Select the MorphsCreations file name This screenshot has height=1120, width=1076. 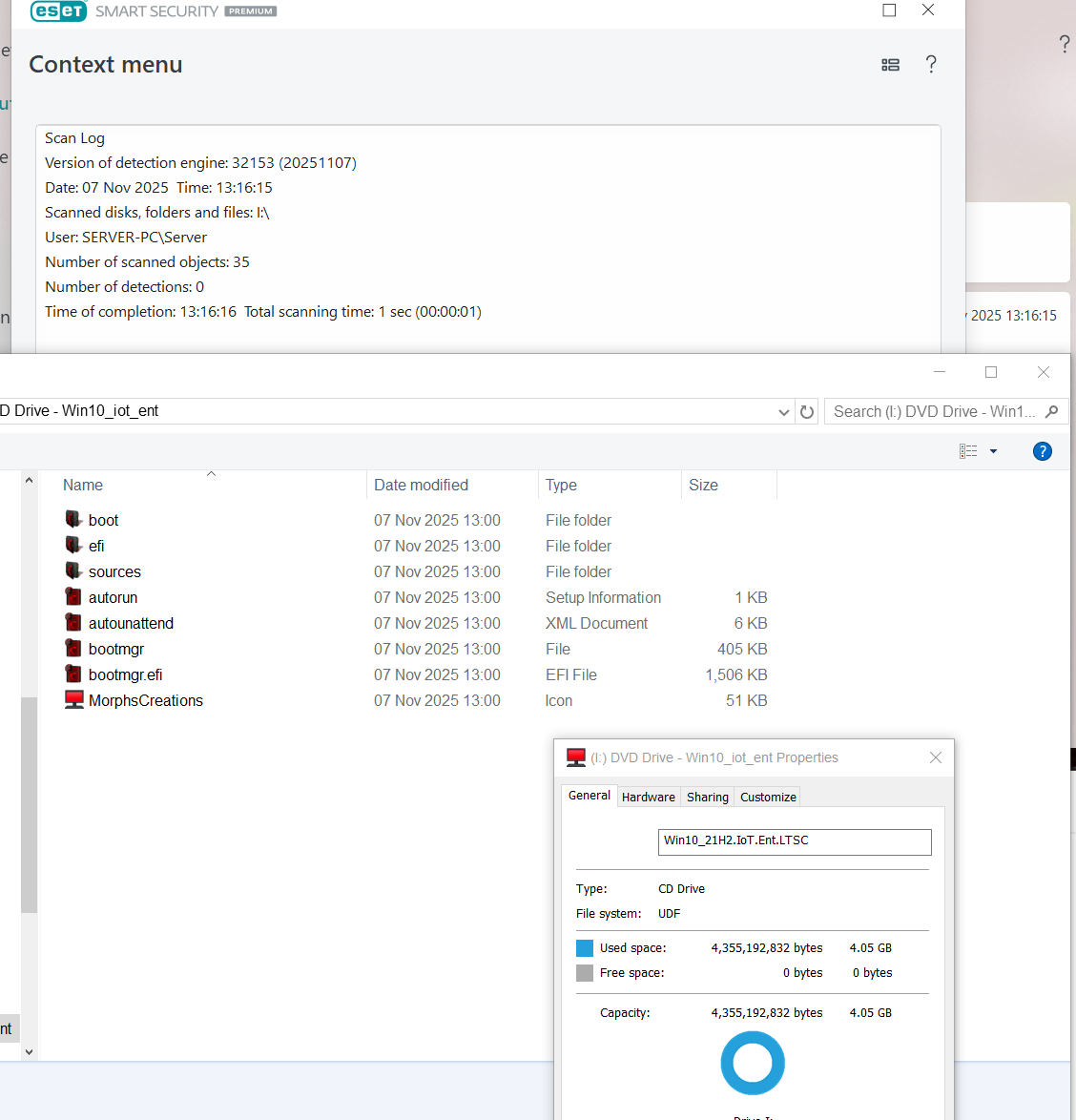click(146, 700)
